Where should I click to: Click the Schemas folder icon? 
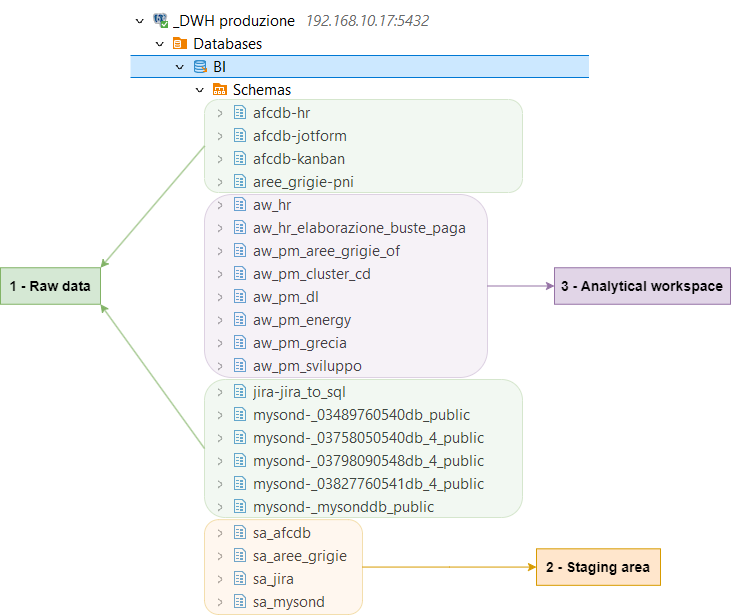tap(220, 90)
